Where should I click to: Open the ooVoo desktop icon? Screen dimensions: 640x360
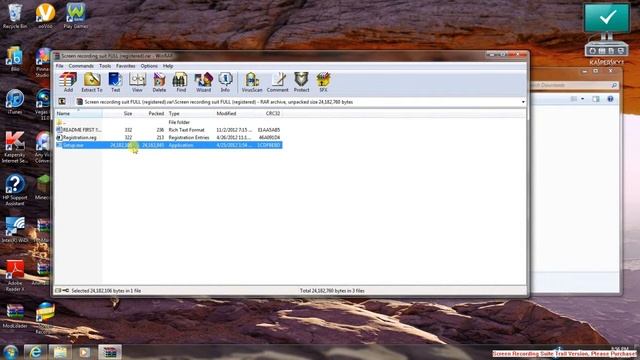(x=45, y=16)
